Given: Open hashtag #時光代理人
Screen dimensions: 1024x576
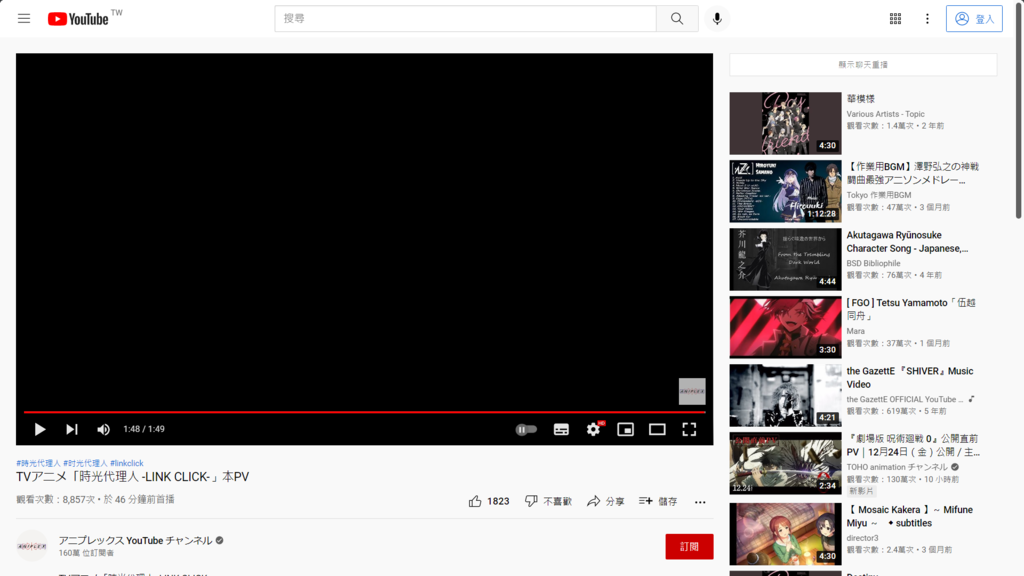Looking at the screenshot, I should click(39, 463).
